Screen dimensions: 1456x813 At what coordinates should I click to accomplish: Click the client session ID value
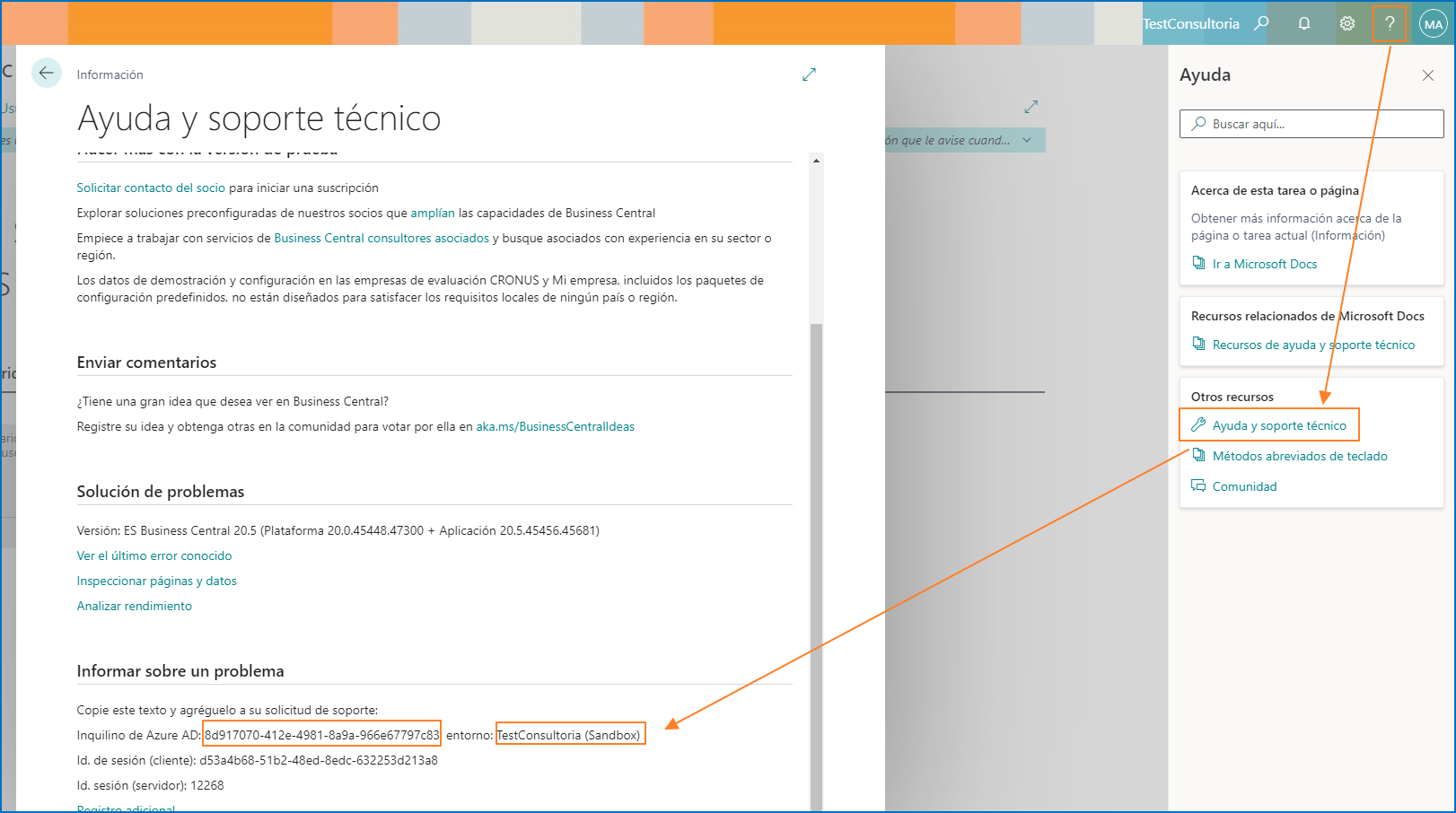(x=319, y=760)
